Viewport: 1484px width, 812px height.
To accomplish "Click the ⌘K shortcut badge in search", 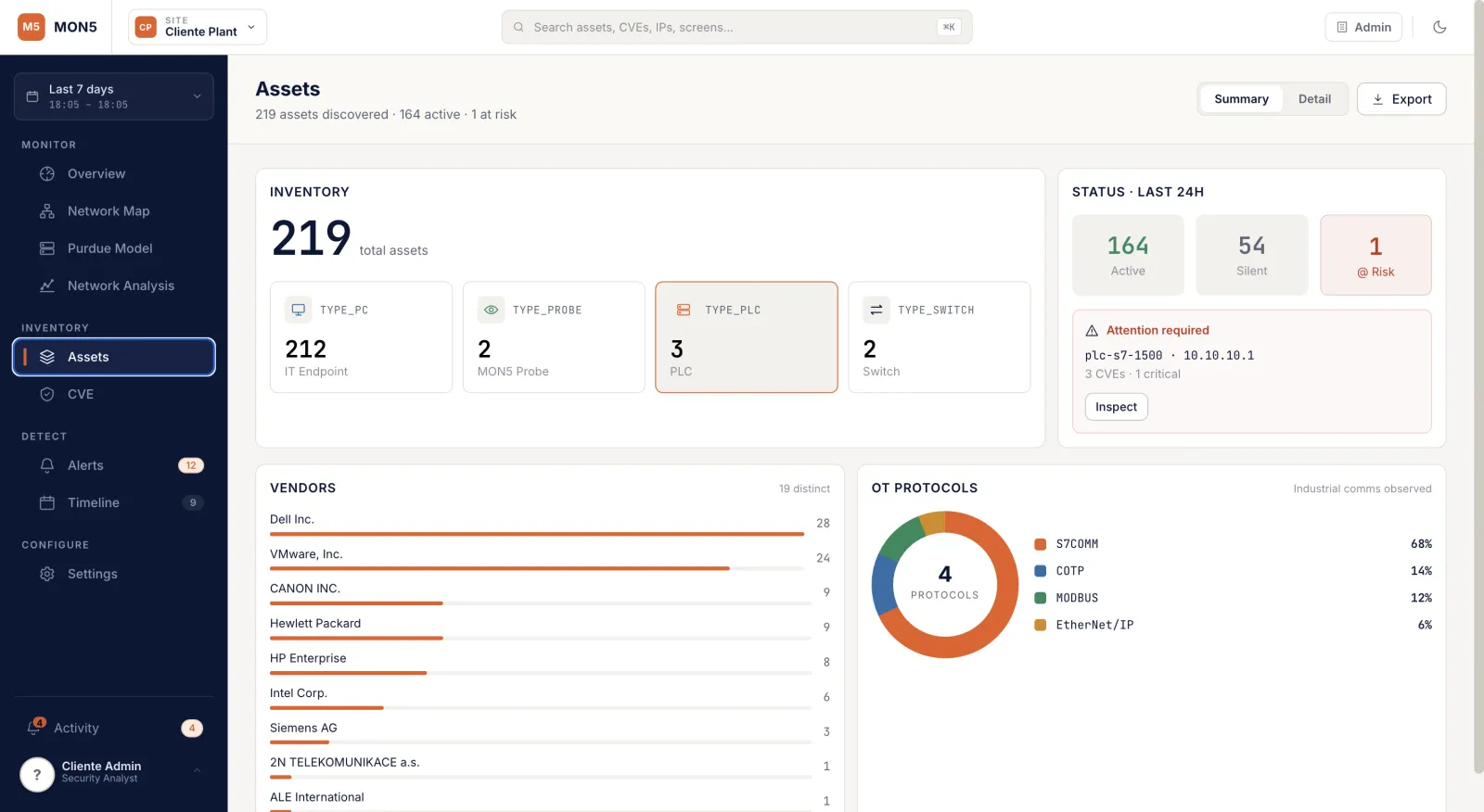I will pos(949,27).
